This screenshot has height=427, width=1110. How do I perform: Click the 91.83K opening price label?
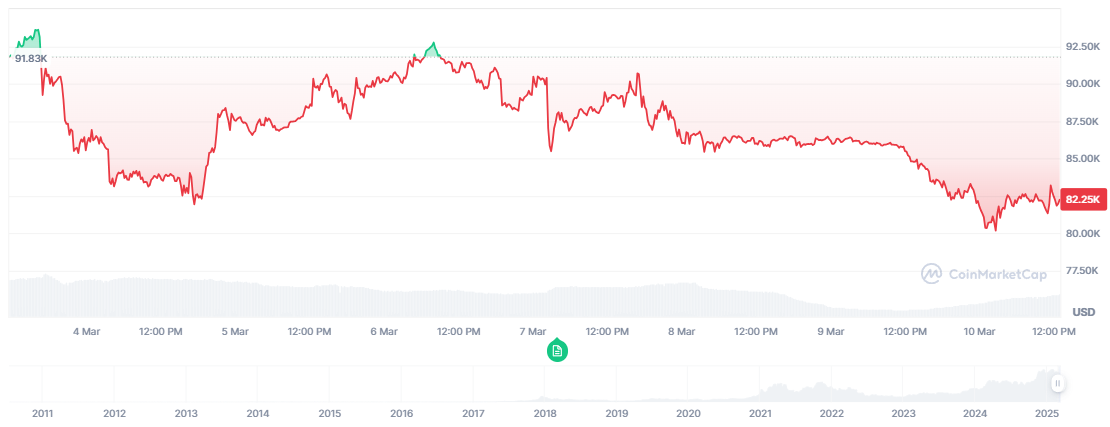tap(31, 59)
